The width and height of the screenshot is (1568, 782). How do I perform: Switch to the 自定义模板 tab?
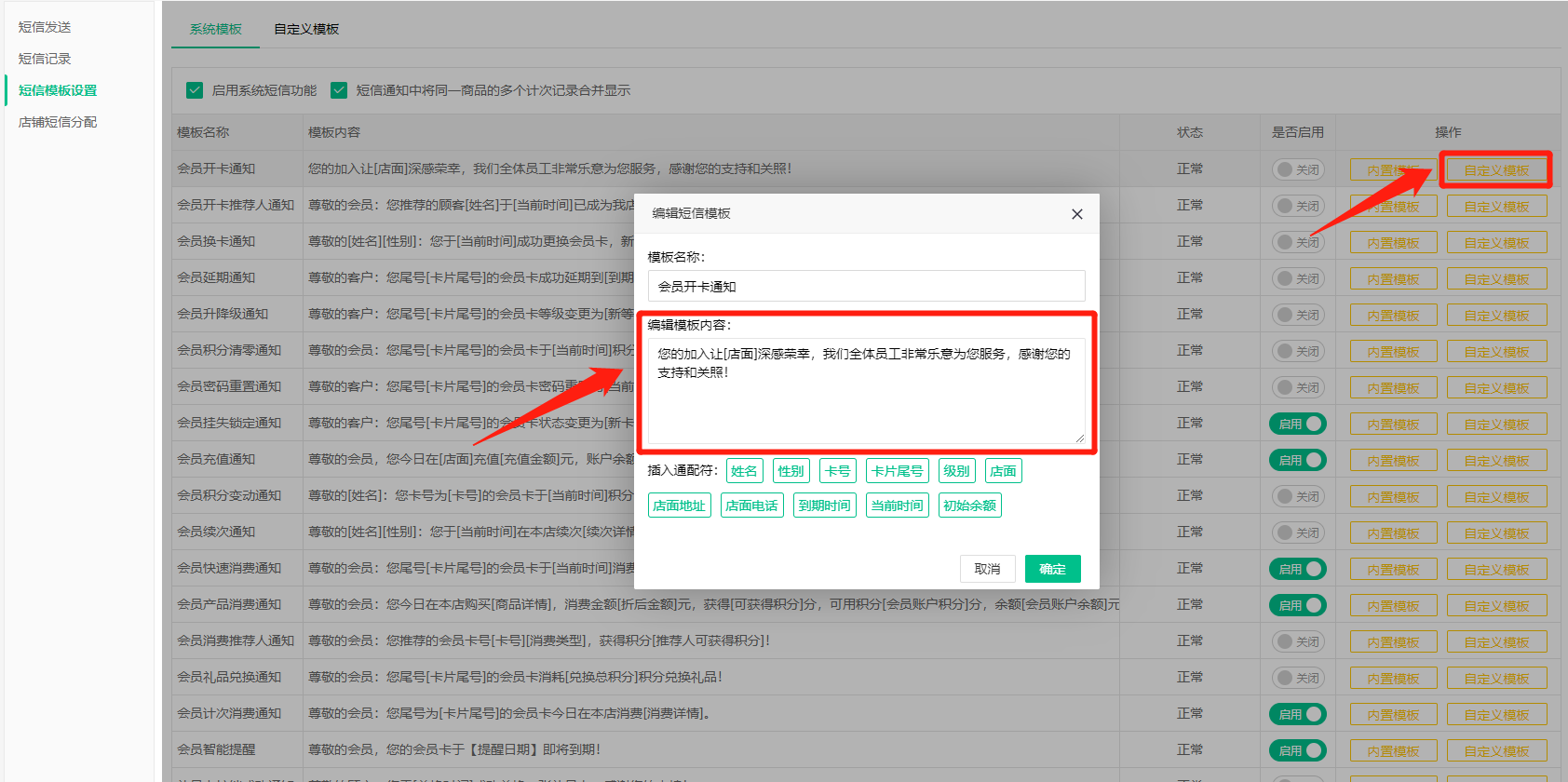[306, 29]
